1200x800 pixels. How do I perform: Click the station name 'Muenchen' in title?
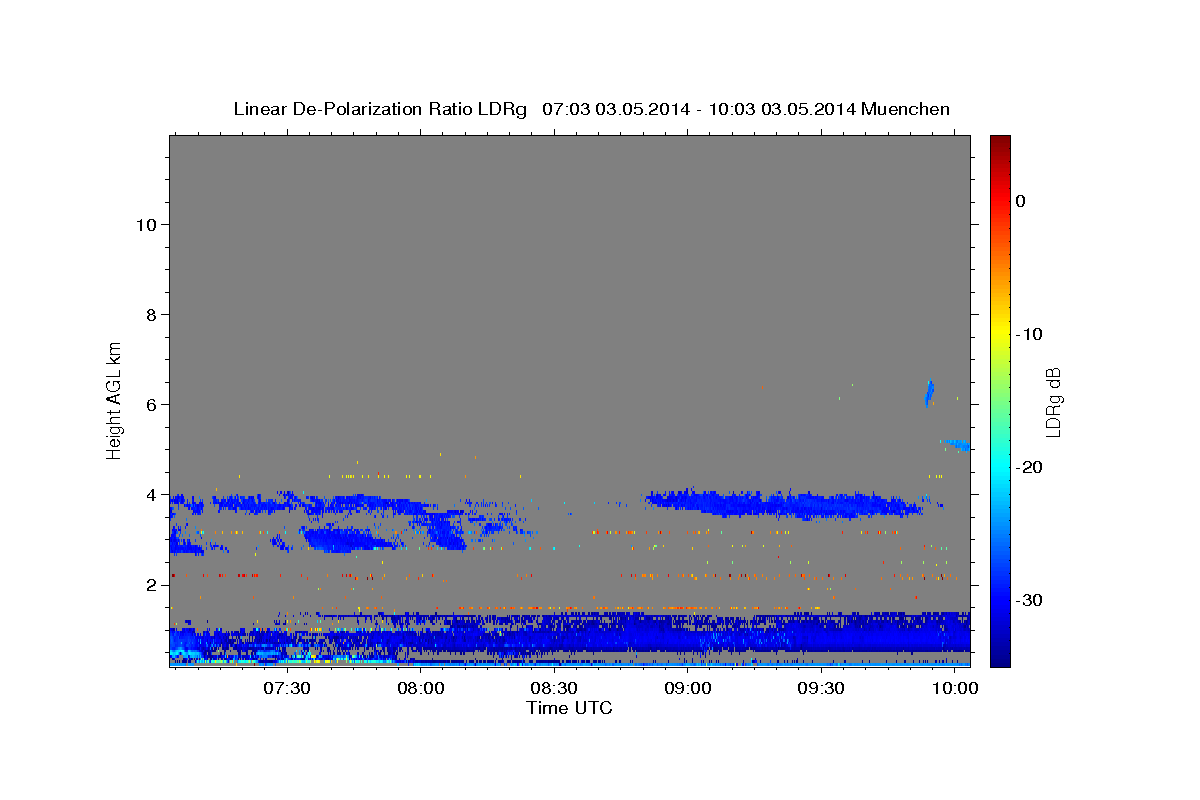pos(905,109)
